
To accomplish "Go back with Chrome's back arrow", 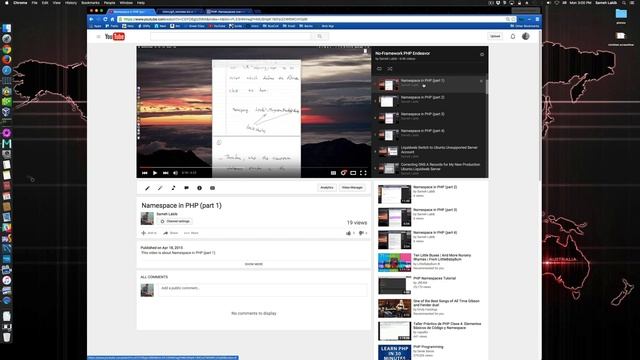I will coord(91,19).
